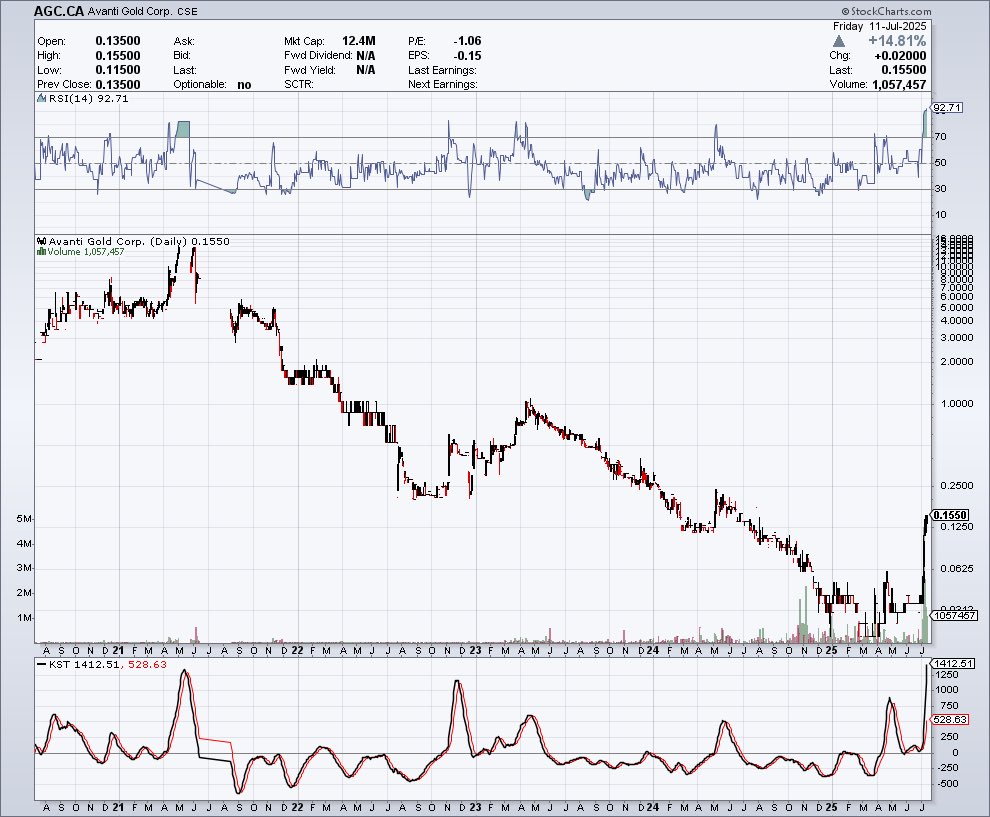Image resolution: width=990 pixels, height=817 pixels.
Task: Click the Optionable value no
Action: point(244,85)
